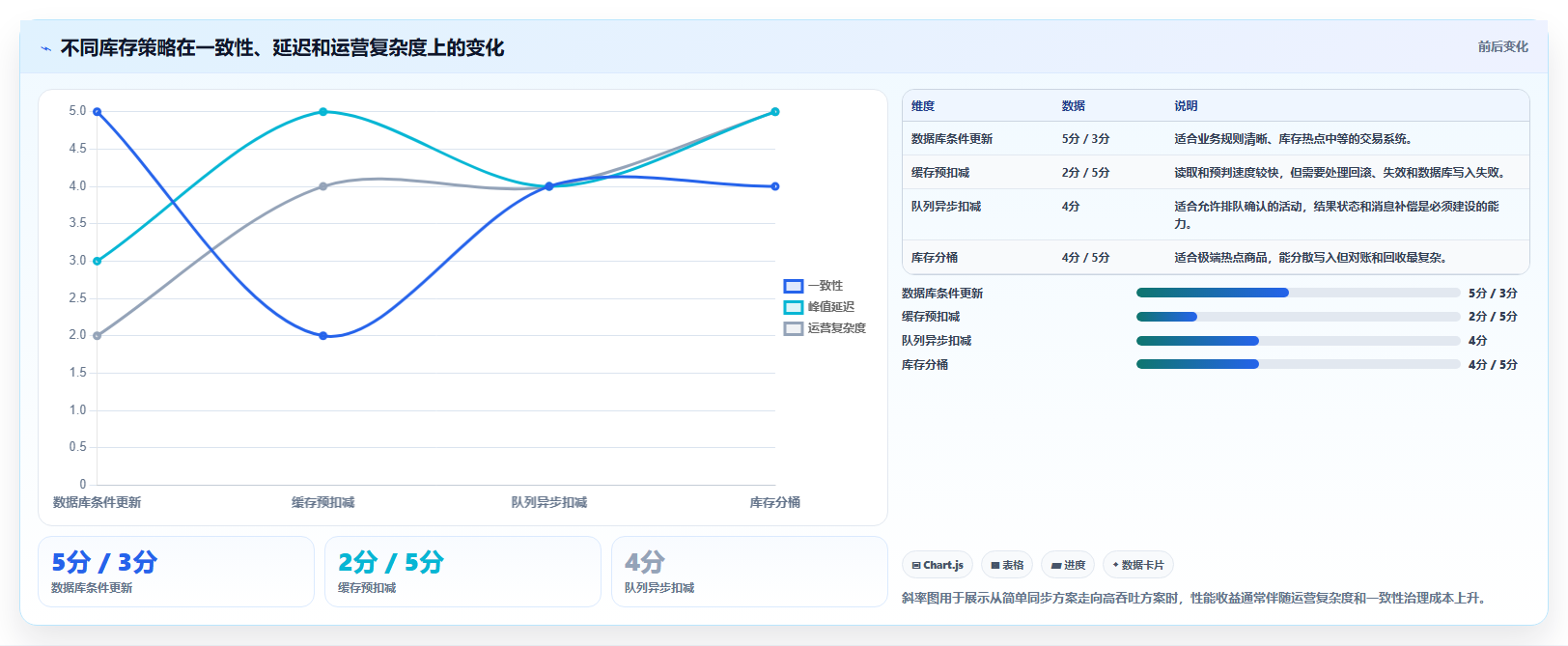Click the table's 2分 / 5分 data cell
The image size is (1568, 646).
pyautogui.click(x=1085, y=173)
